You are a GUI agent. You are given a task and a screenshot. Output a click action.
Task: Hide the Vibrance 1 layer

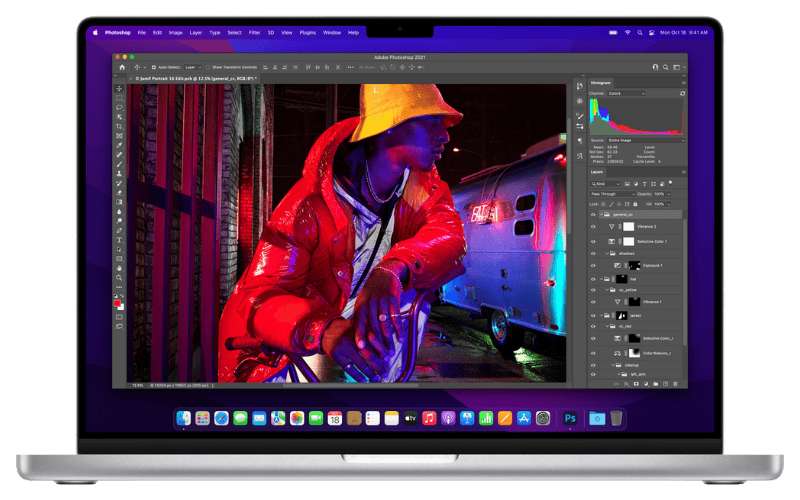(x=593, y=302)
